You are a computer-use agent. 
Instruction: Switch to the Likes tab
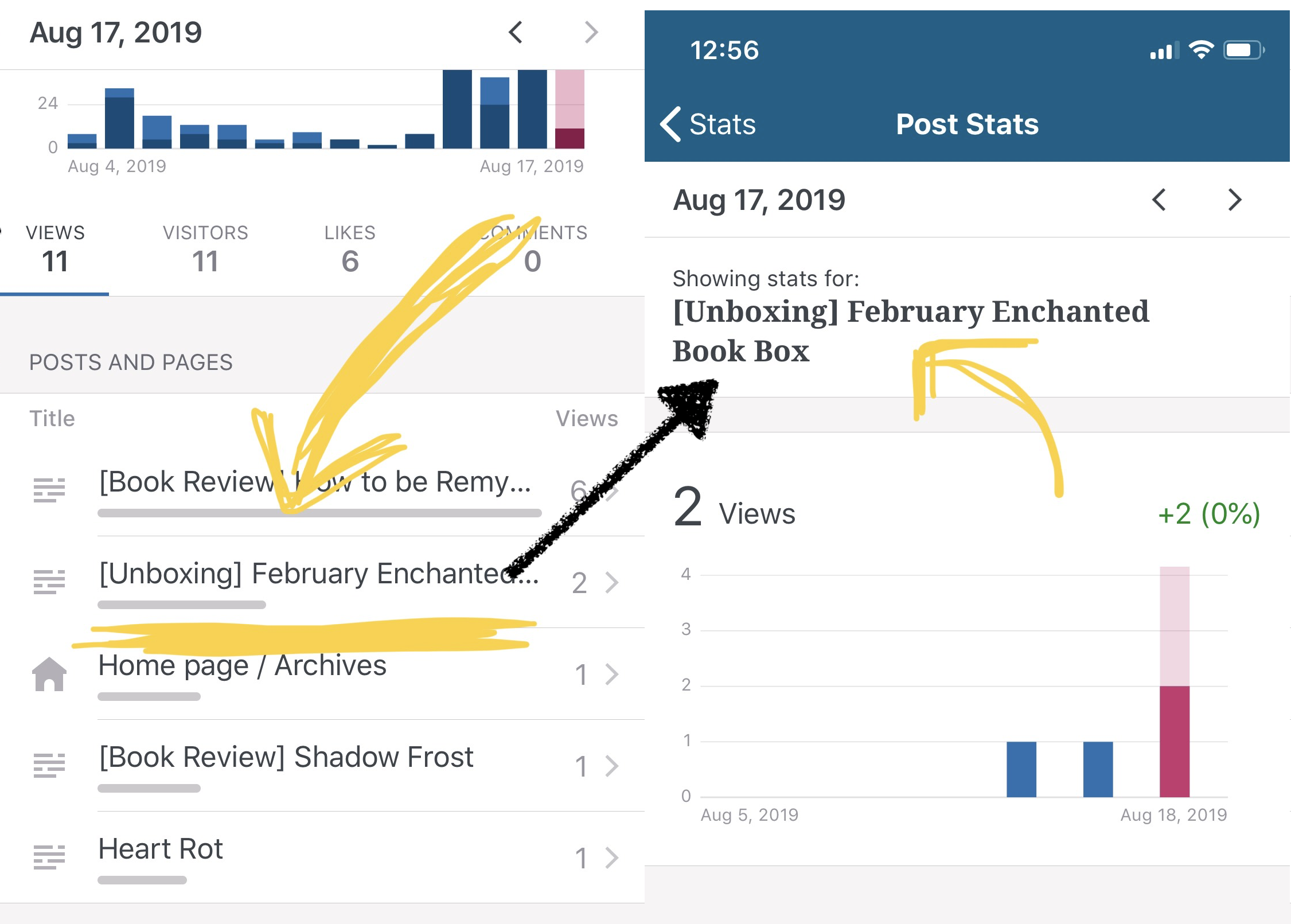coord(350,249)
